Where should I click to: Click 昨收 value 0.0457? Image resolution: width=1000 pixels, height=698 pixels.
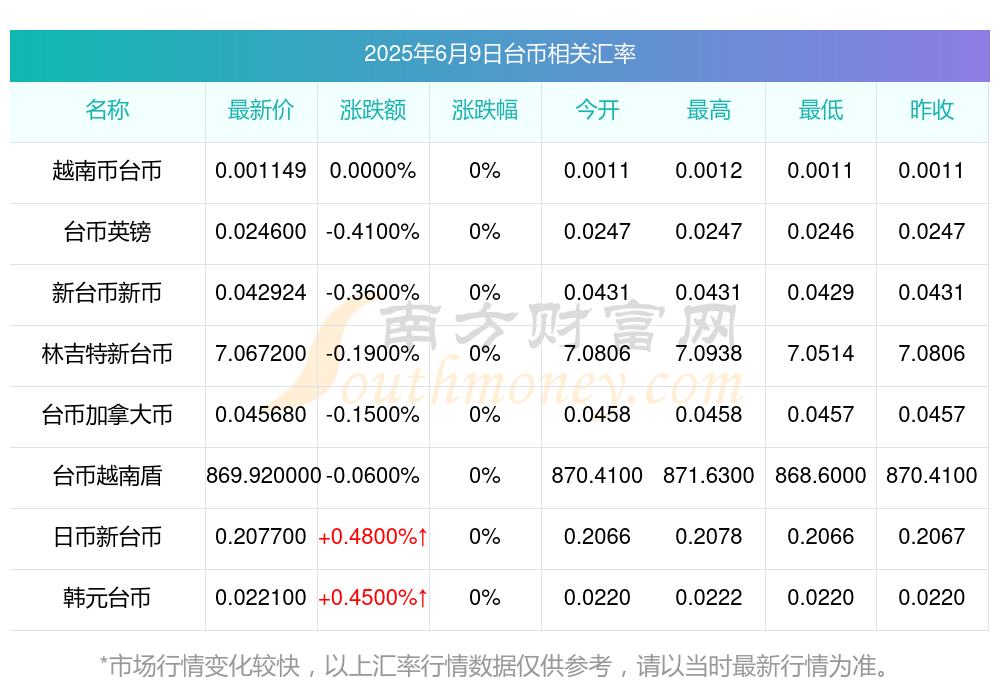932,415
